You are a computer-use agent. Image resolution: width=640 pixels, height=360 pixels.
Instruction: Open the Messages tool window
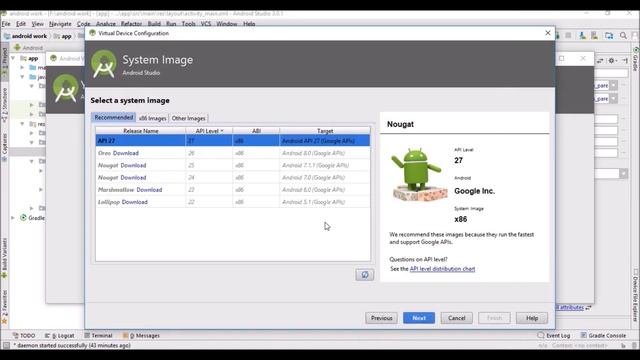141,336
